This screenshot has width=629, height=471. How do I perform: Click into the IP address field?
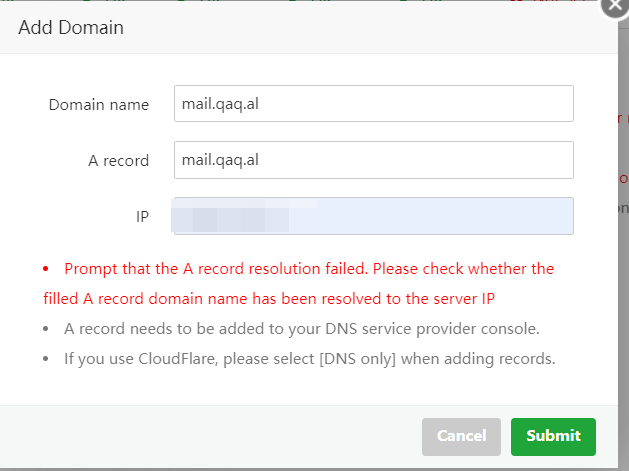coord(373,216)
